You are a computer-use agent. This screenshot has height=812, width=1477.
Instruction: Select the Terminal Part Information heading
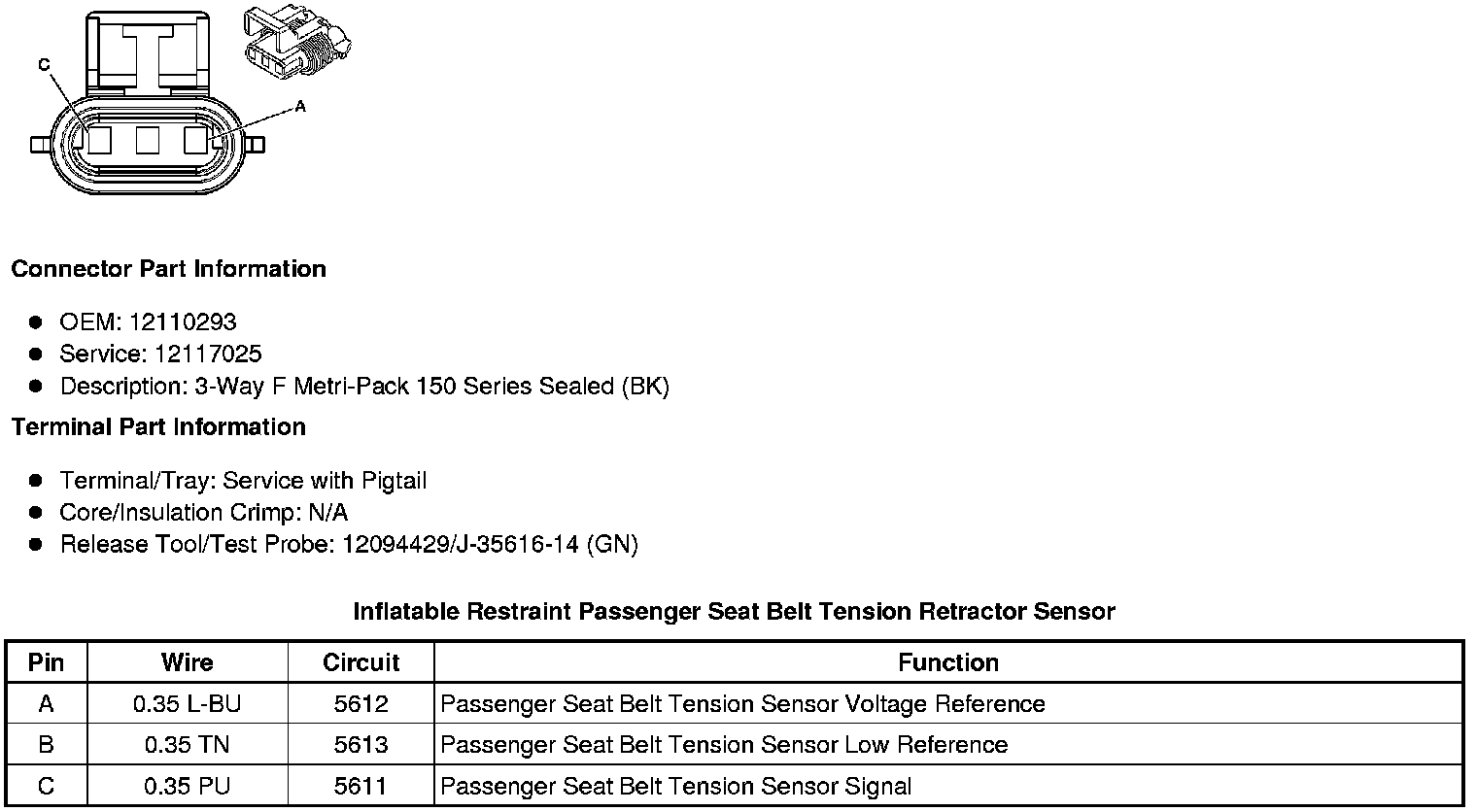click(158, 427)
